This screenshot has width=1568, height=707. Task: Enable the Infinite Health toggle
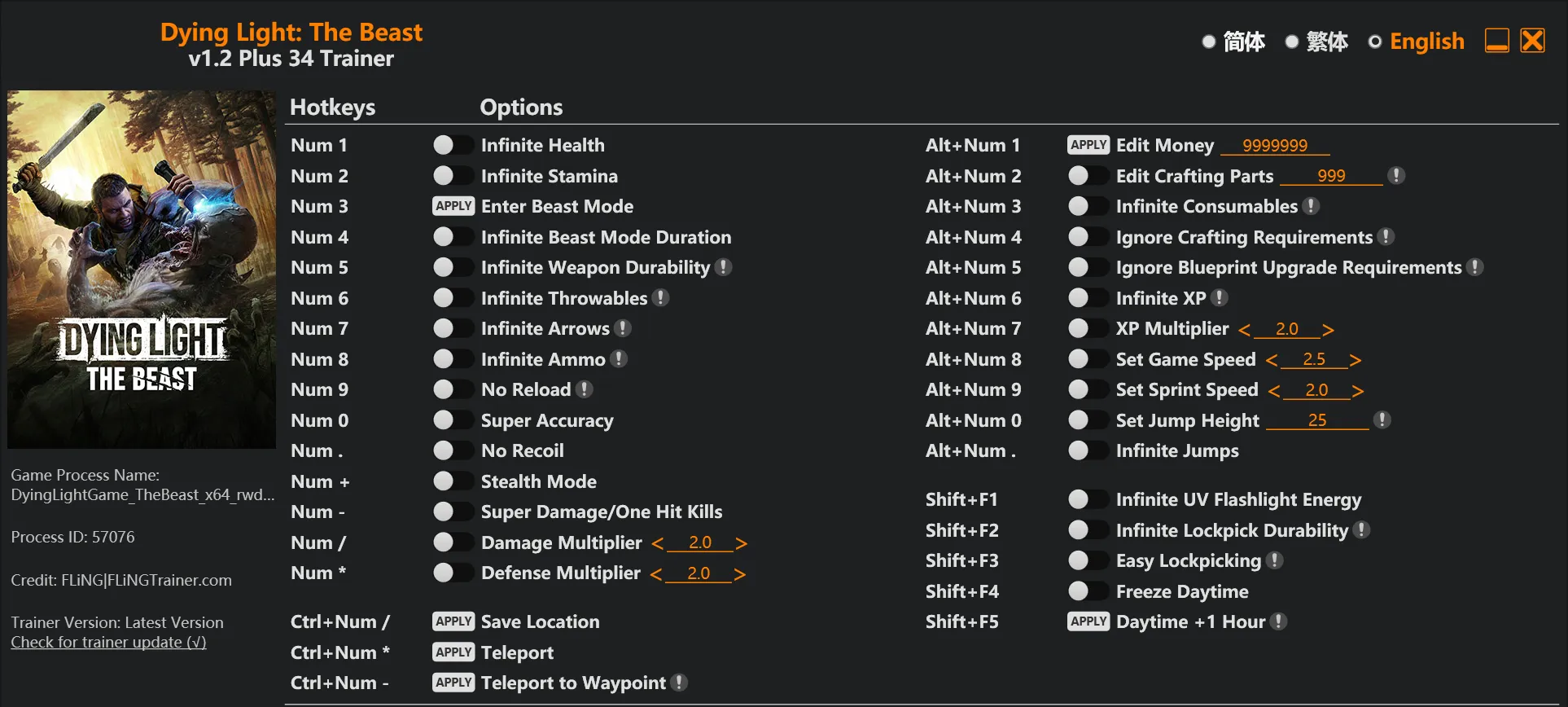click(x=453, y=145)
